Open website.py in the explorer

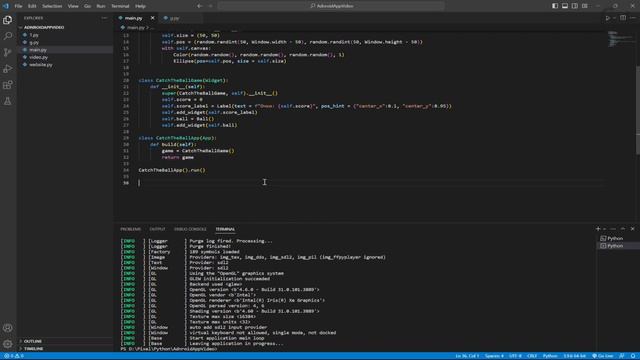point(41,64)
